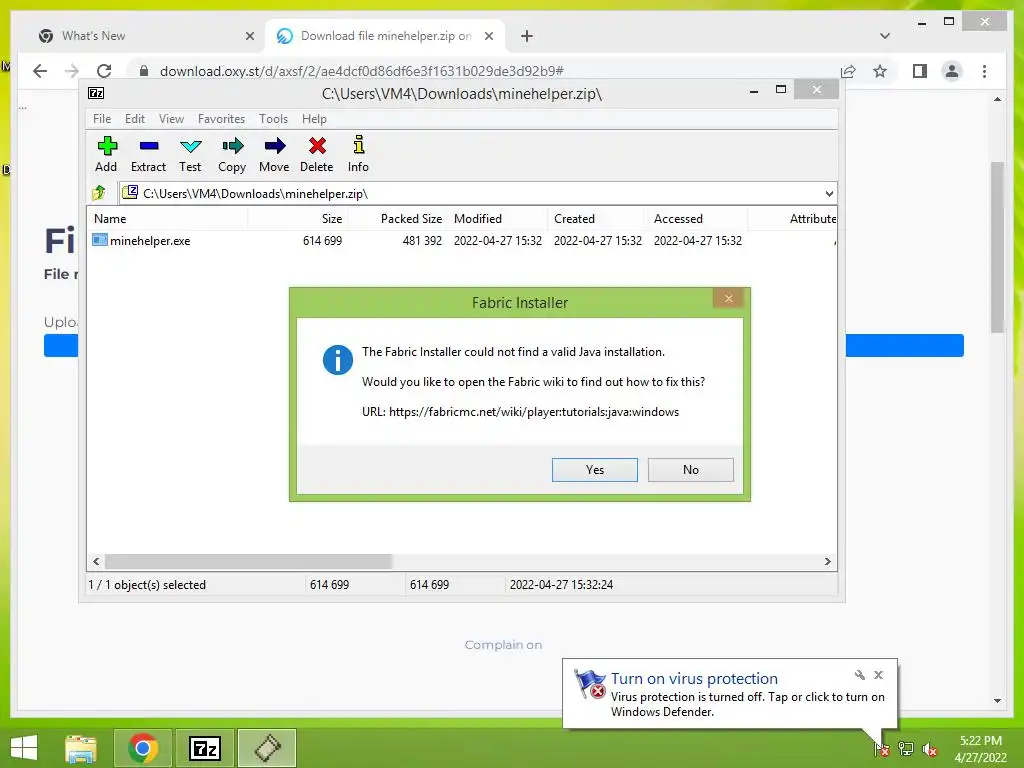Sort by Modified column header
This screenshot has height=768, width=1024.
coord(497,219)
